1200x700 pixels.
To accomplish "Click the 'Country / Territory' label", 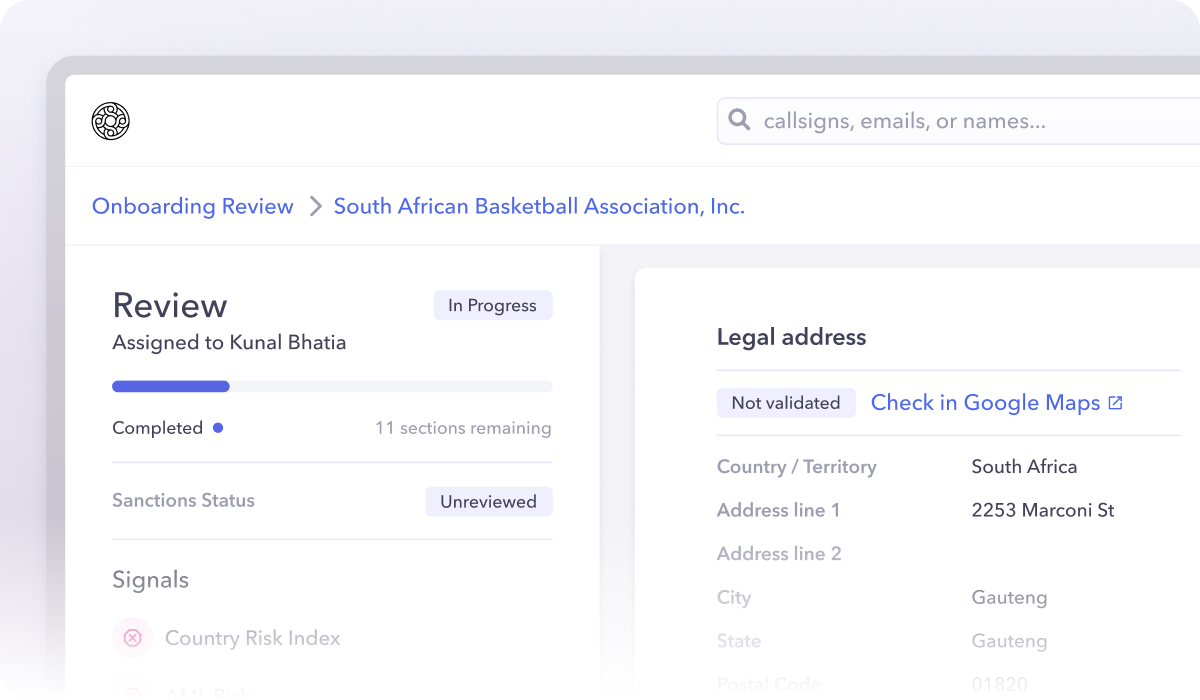I will (x=797, y=467).
